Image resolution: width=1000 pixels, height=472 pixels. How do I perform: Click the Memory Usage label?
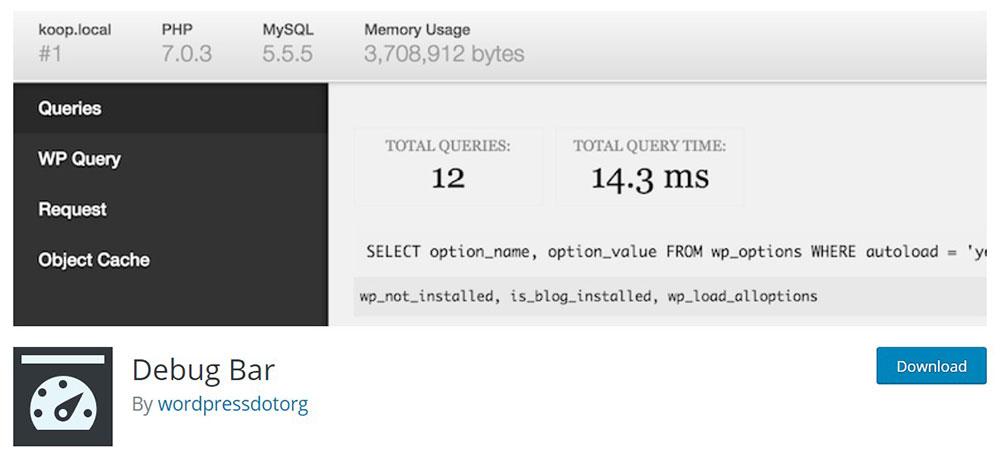point(417,30)
